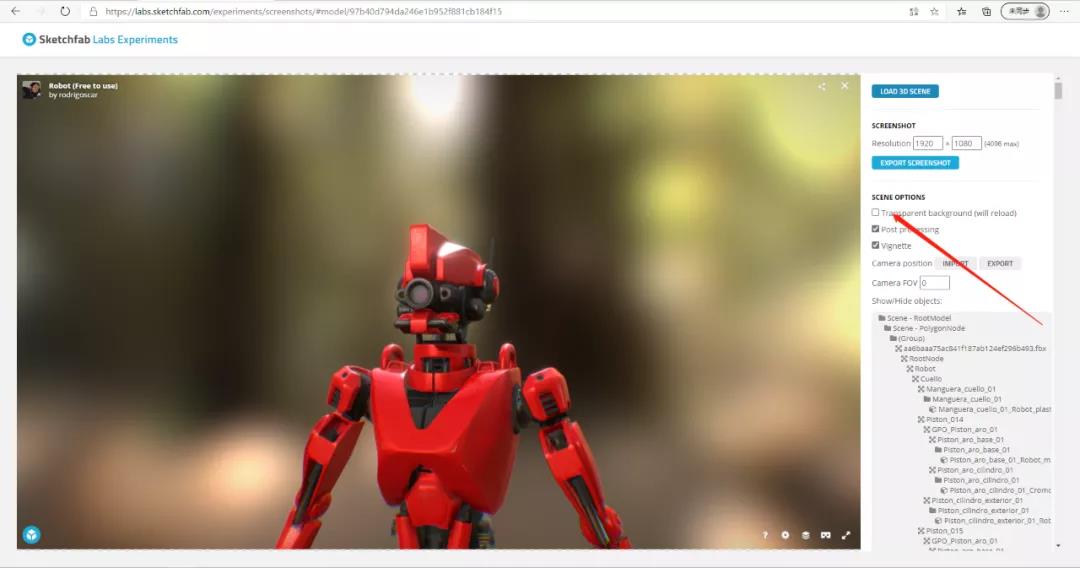Close the viewer overlay with the X icon
The width and height of the screenshot is (1080, 568).
click(x=844, y=86)
